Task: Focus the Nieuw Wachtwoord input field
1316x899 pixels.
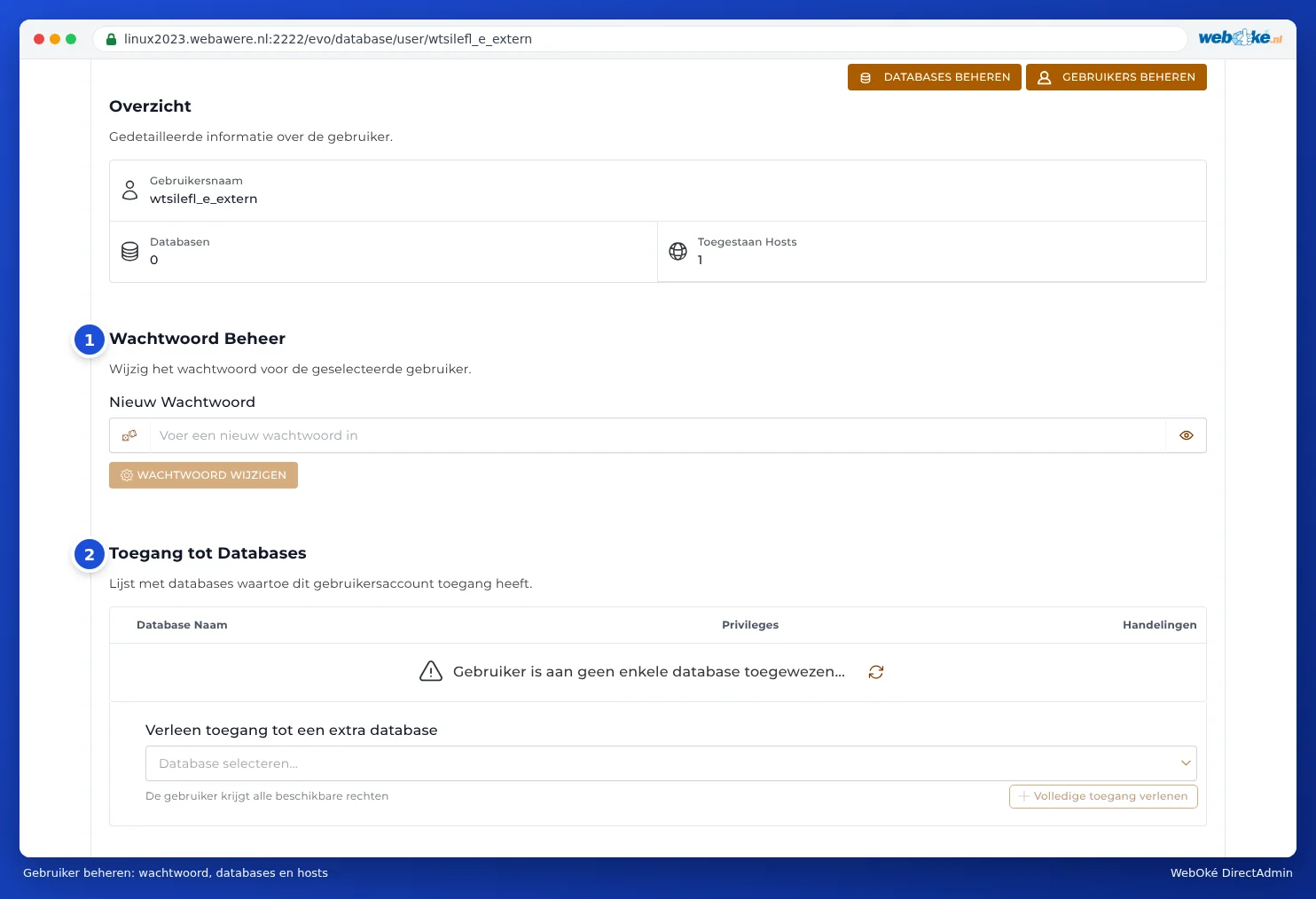Action: click(657, 435)
